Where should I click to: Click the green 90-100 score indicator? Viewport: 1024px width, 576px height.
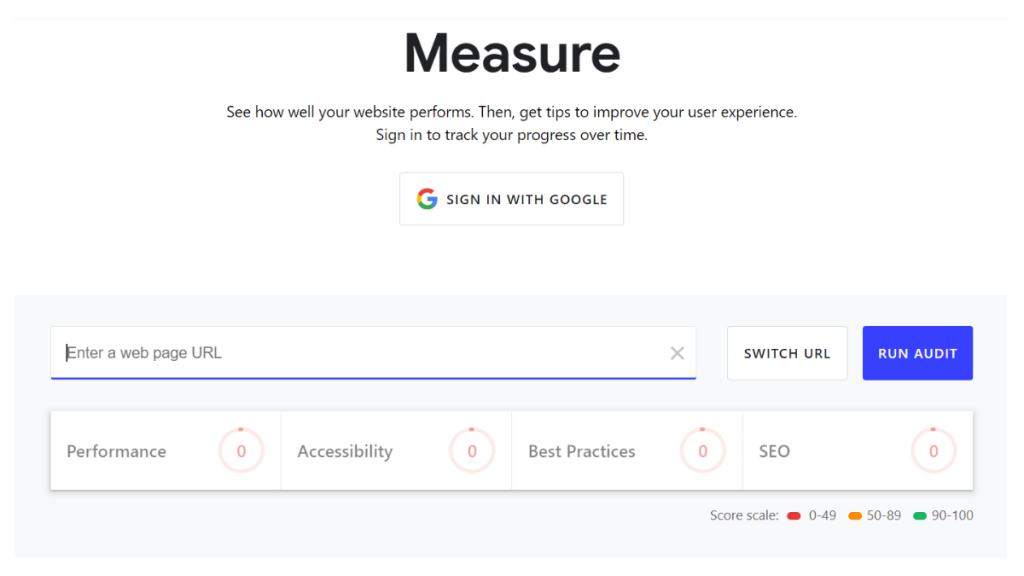pyautogui.click(x=920, y=516)
